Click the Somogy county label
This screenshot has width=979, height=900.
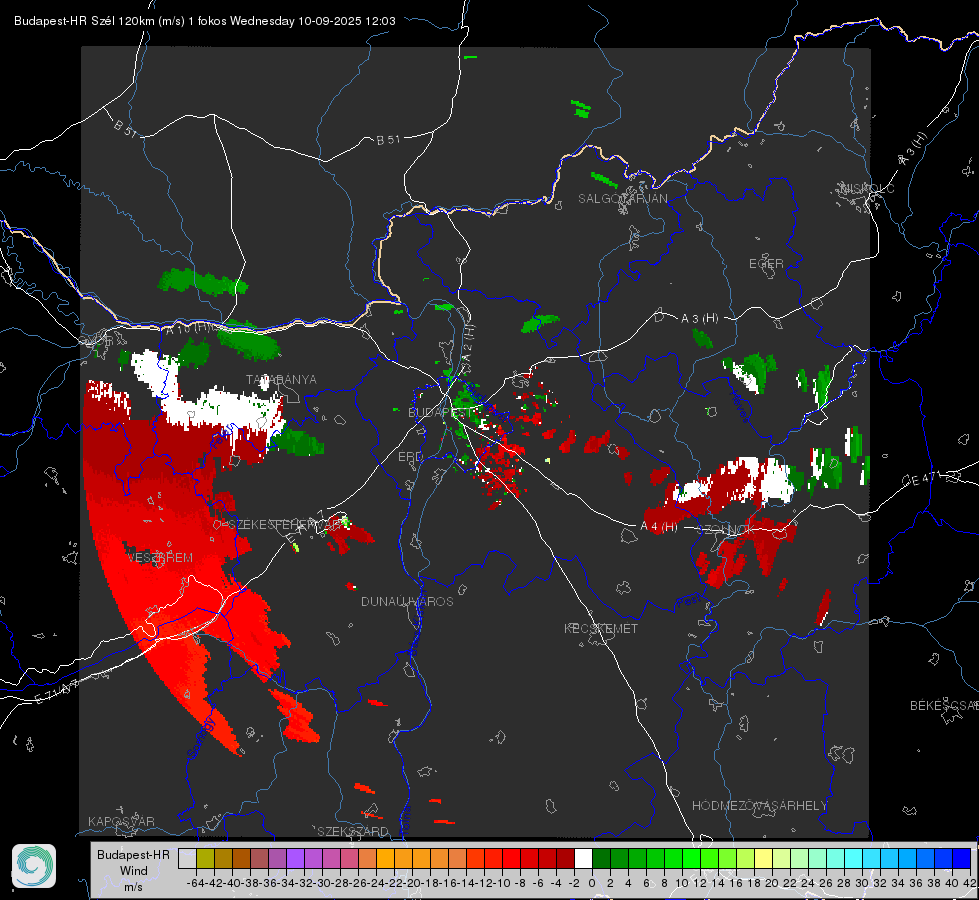click(201, 738)
